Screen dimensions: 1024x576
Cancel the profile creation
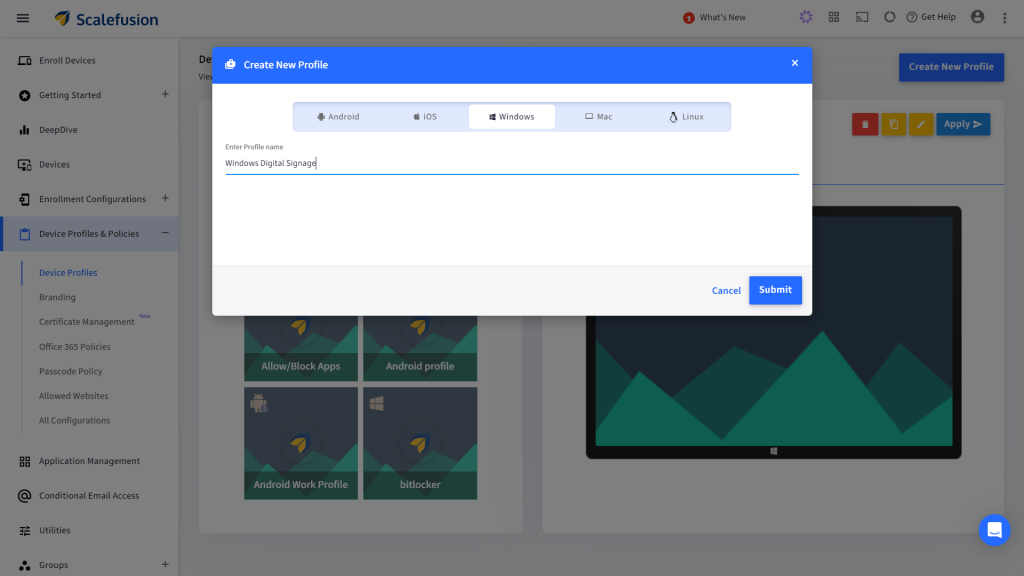click(x=726, y=291)
